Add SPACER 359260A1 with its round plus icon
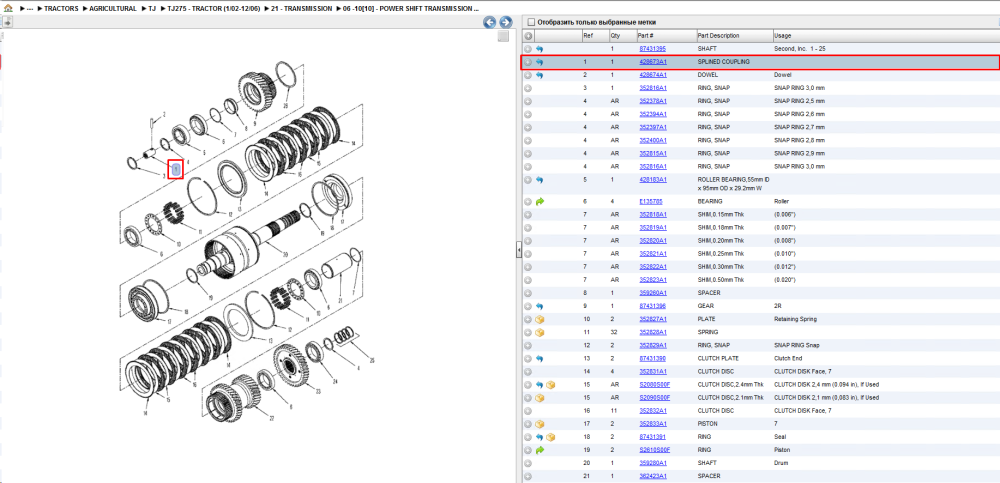Image resolution: width=1000 pixels, height=483 pixels. click(x=528, y=293)
